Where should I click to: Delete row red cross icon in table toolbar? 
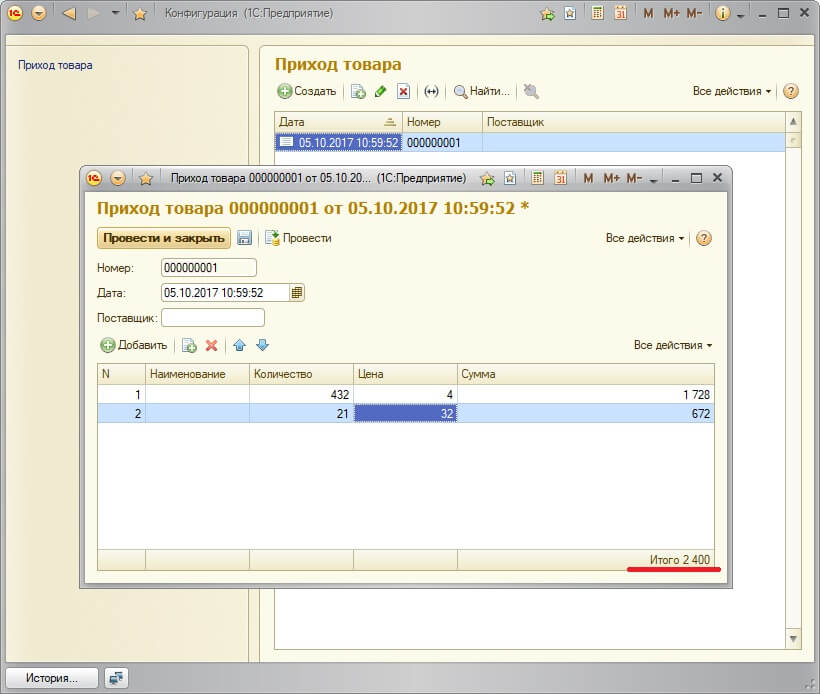[211, 345]
